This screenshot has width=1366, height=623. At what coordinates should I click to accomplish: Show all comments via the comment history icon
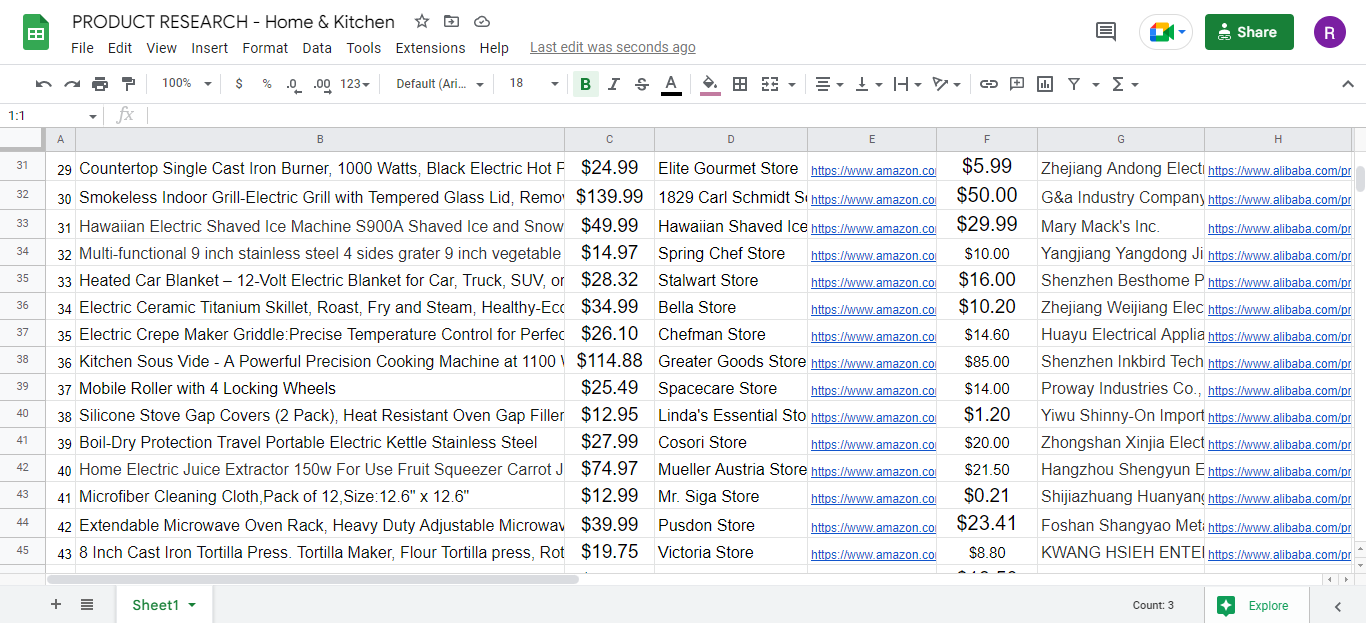click(x=1105, y=31)
